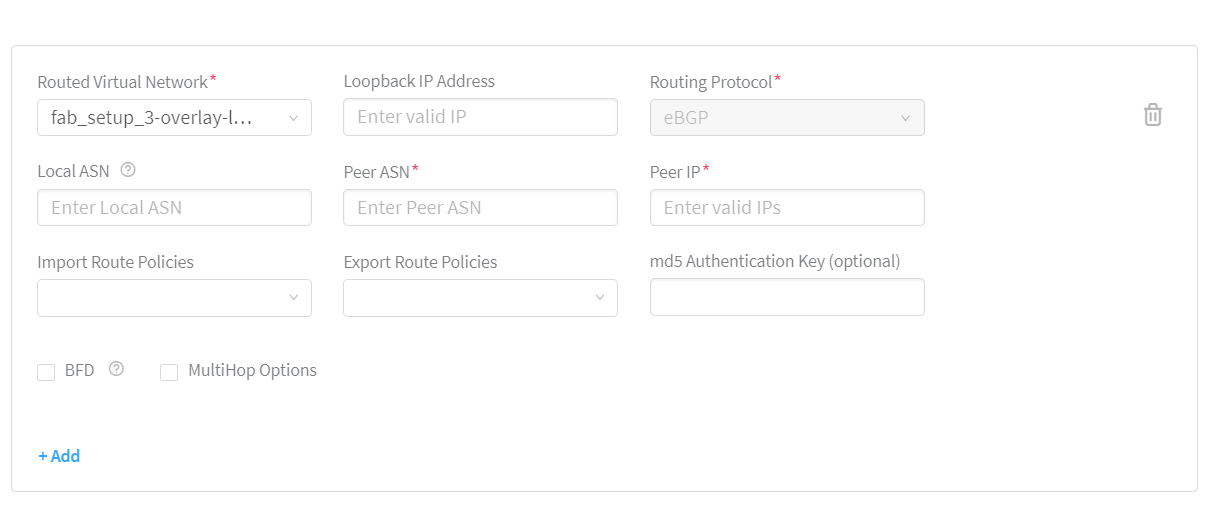Click the Peer IP input field

[x=787, y=208]
